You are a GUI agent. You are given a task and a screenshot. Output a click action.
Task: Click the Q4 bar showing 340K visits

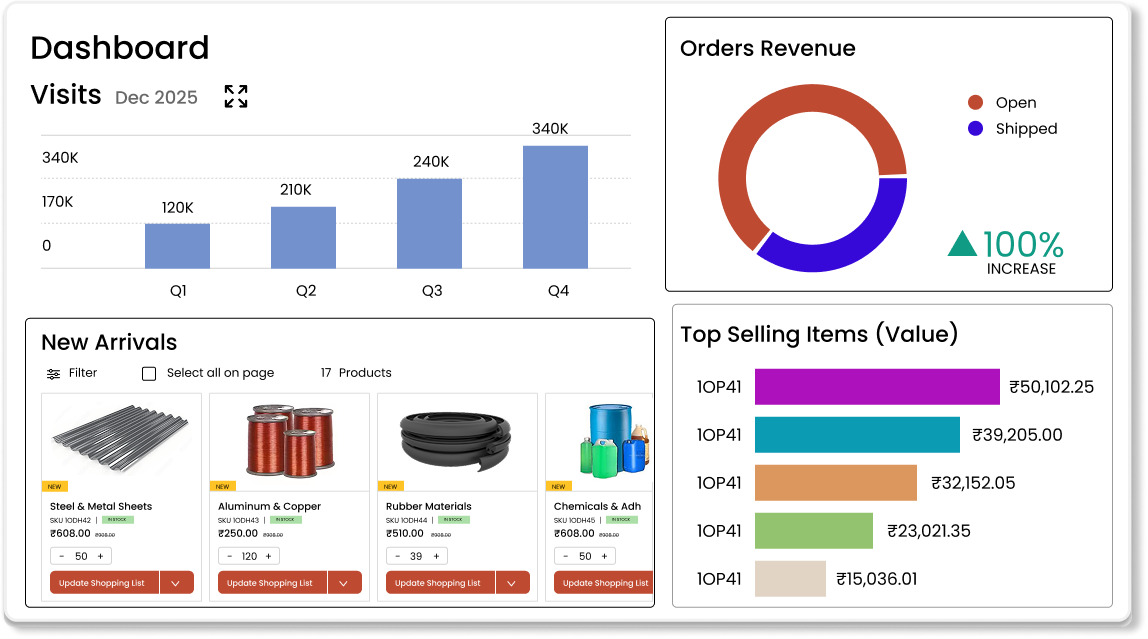(x=557, y=207)
